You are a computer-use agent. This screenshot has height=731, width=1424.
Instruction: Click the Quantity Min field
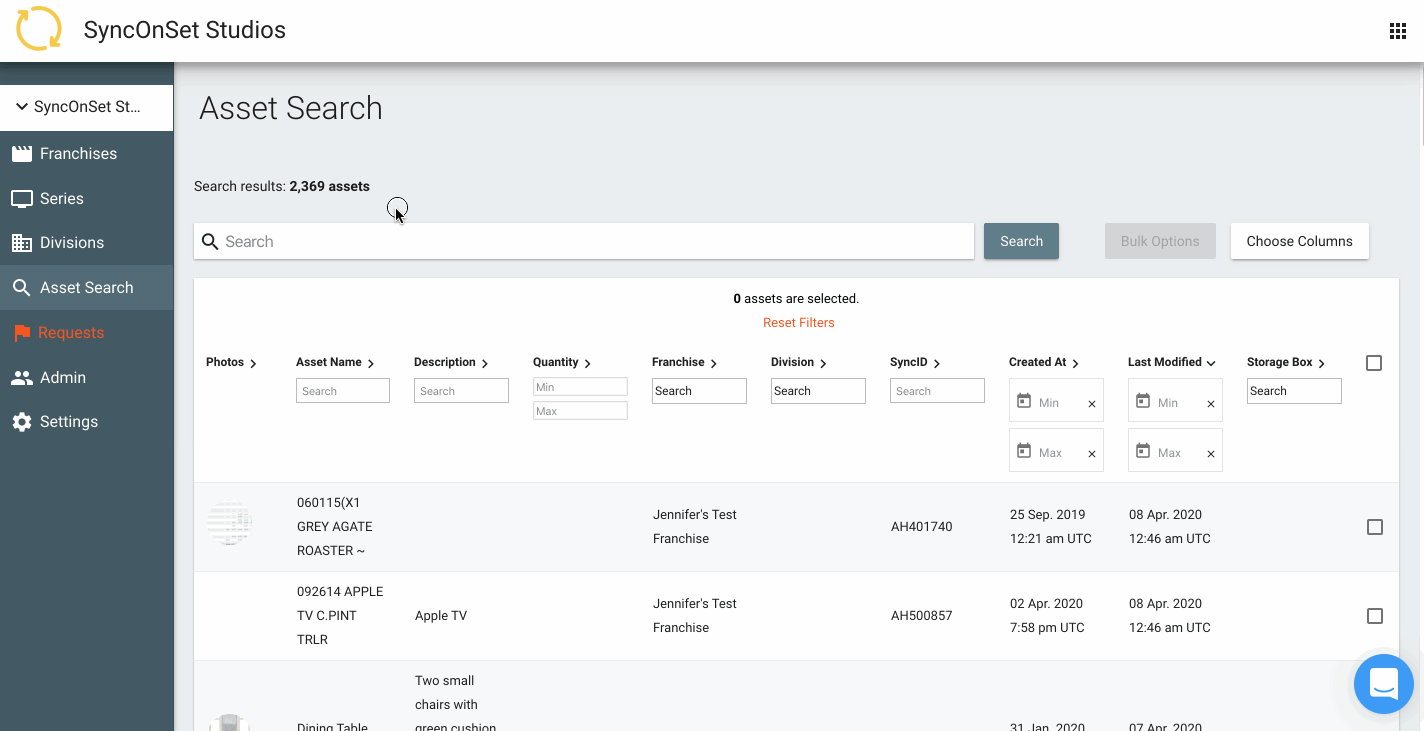(580, 387)
